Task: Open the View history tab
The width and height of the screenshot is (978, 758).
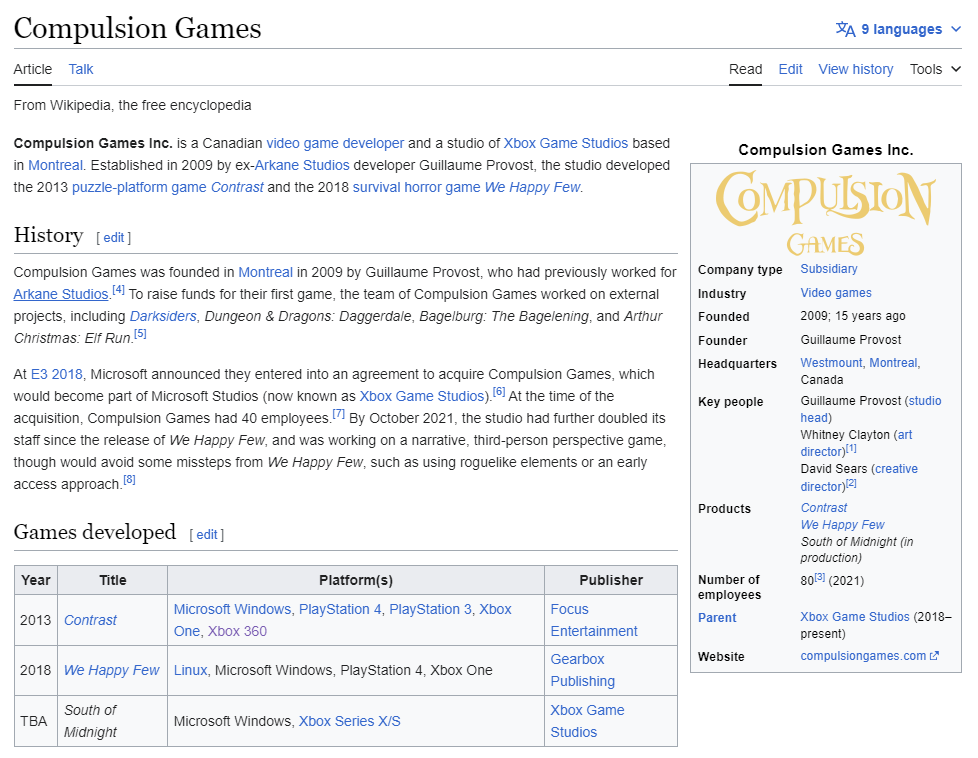Action: 856,69
